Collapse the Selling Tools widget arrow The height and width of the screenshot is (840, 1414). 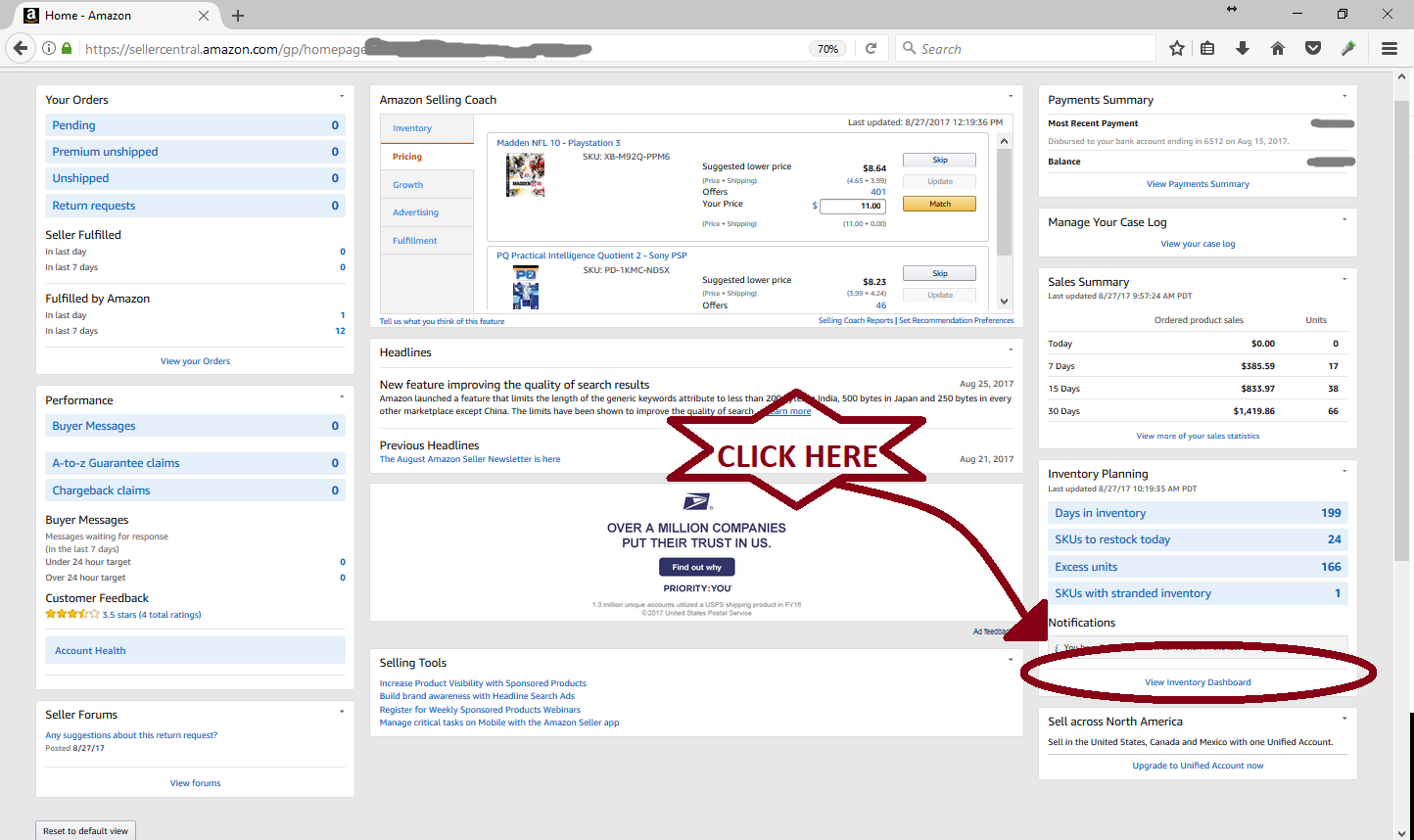[1011, 659]
